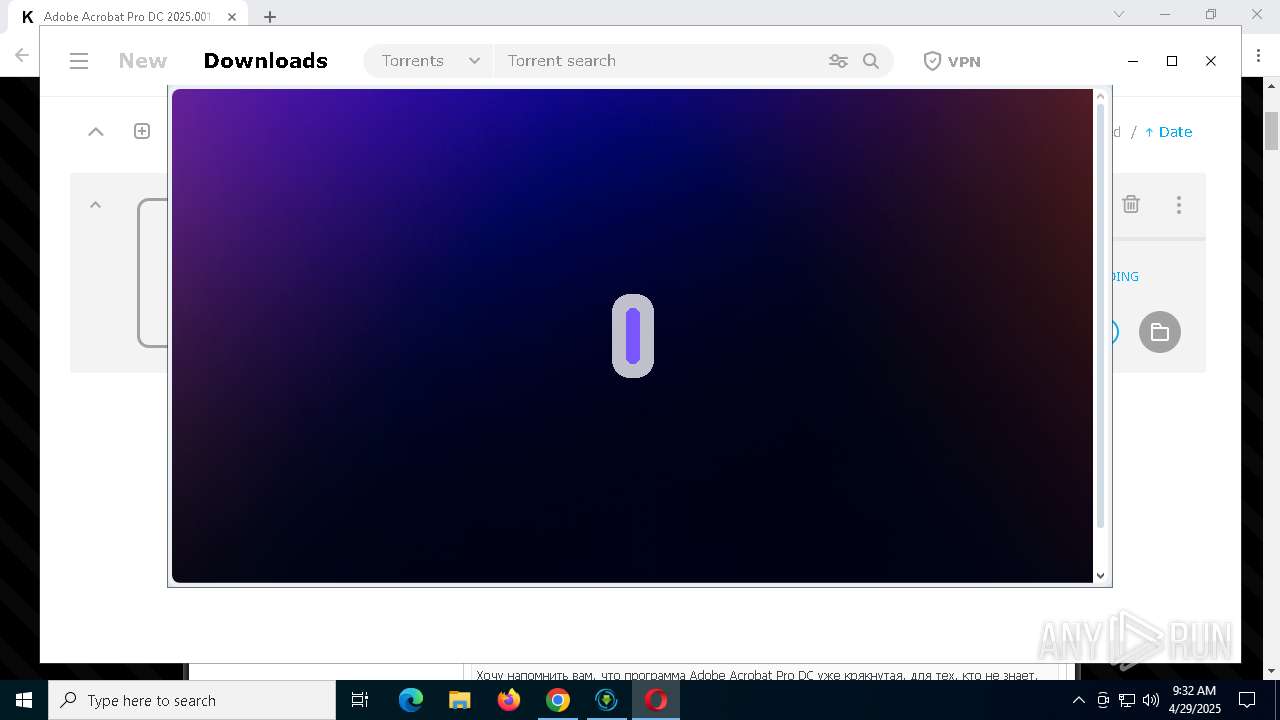1280x720 pixels.
Task: Collapse all torrents with top chevron
Action: (96, 131)
